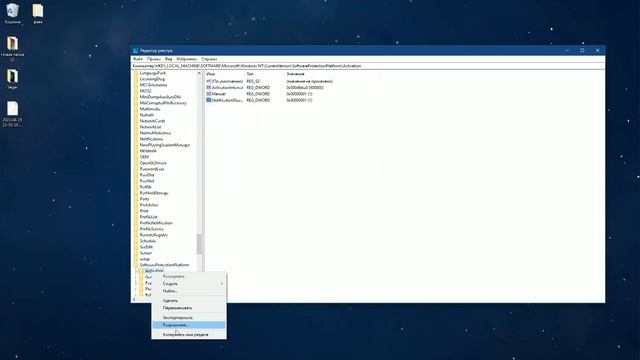Select the LicensingDiag key
This screenshot has width=640, height=360.
click(152, 79)
